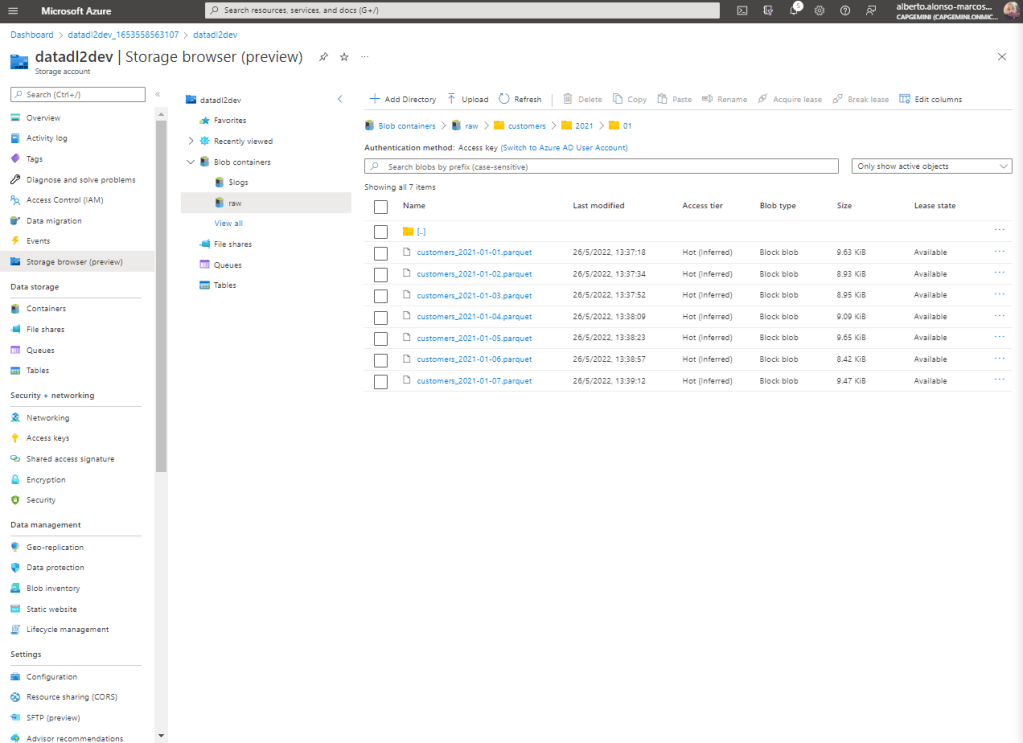Viewport: 1023px width, 743px height.
Task: Click the Upload toolbar button
Action: [x=468, y=99]
